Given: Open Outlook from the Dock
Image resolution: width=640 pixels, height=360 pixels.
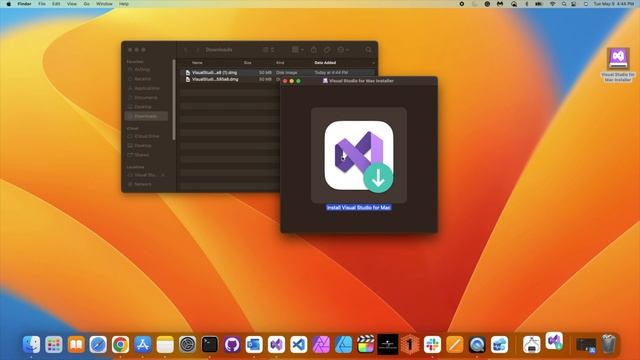Looking at the screenshot, I should pyautogui.click(x=254, y=344).
